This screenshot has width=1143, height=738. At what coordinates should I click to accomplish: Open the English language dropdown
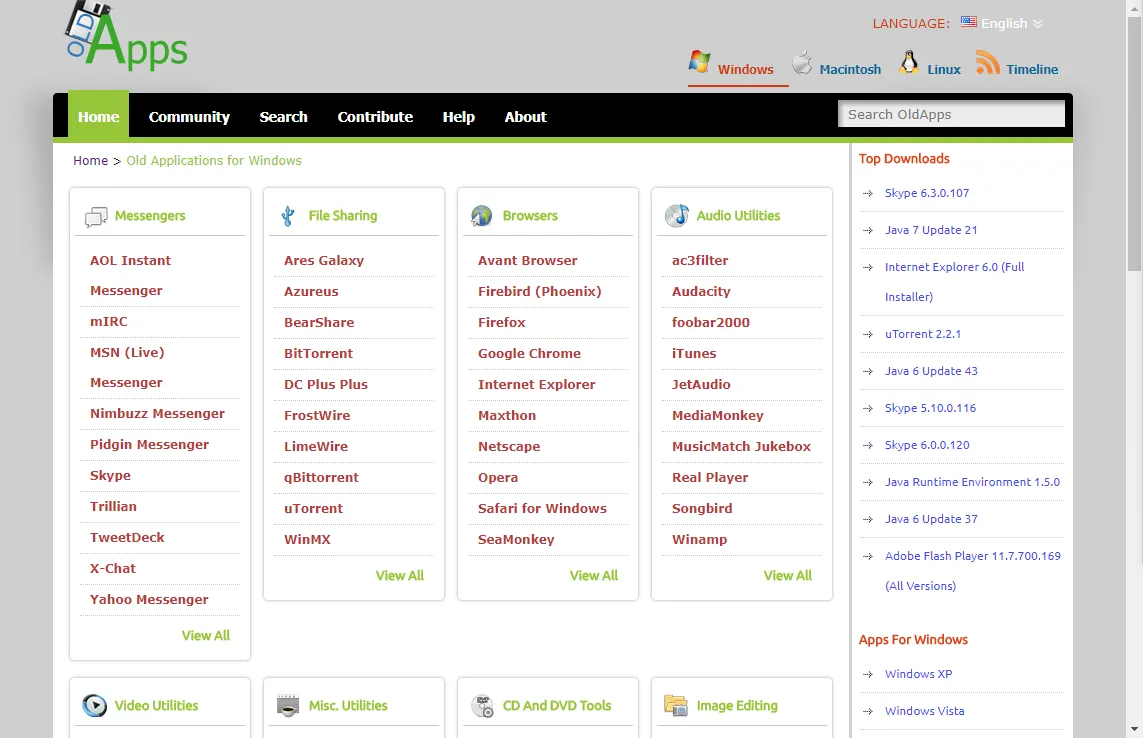(x=1012, y=23)
